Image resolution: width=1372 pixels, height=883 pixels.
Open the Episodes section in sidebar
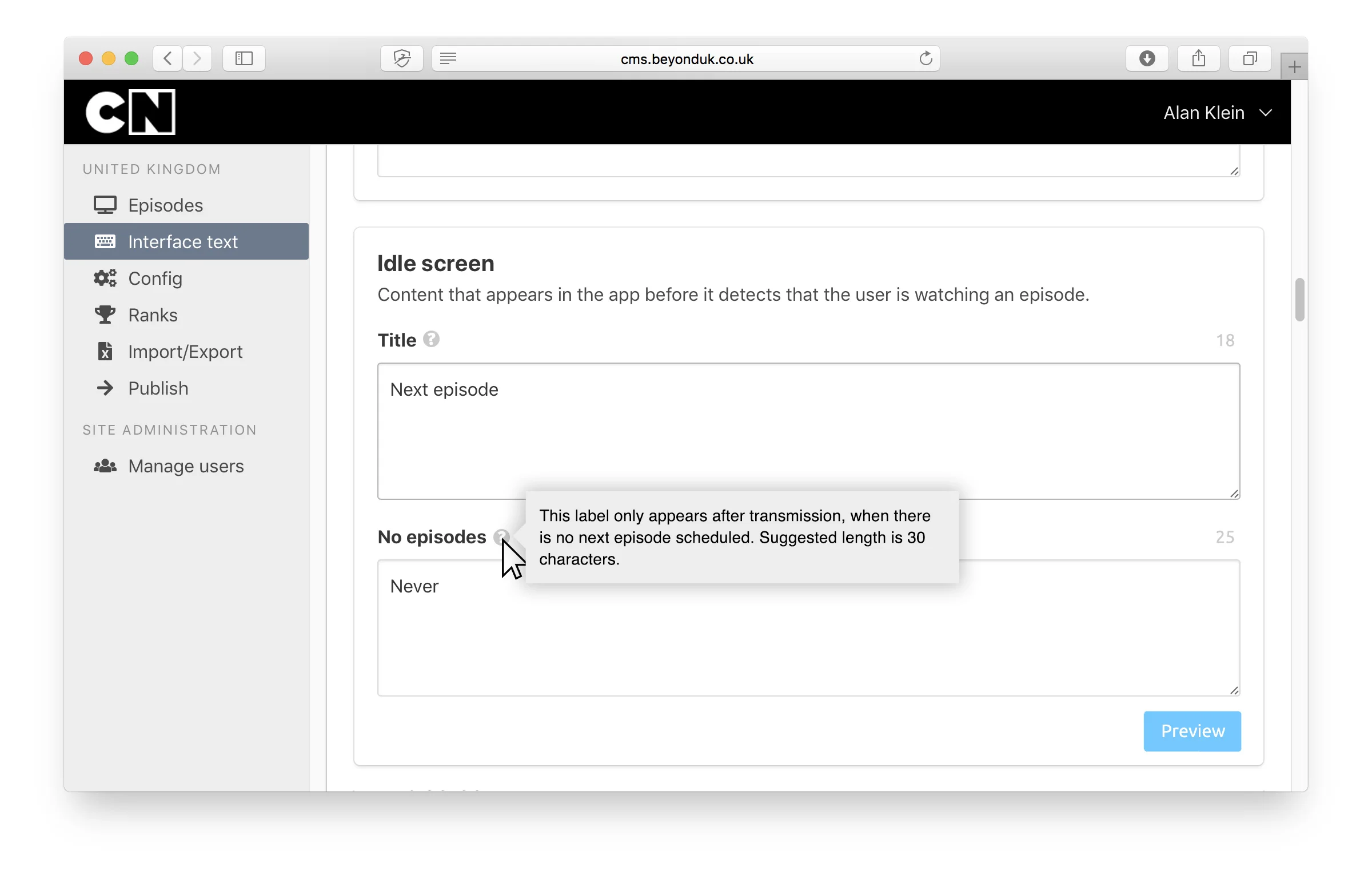point(165,205)
